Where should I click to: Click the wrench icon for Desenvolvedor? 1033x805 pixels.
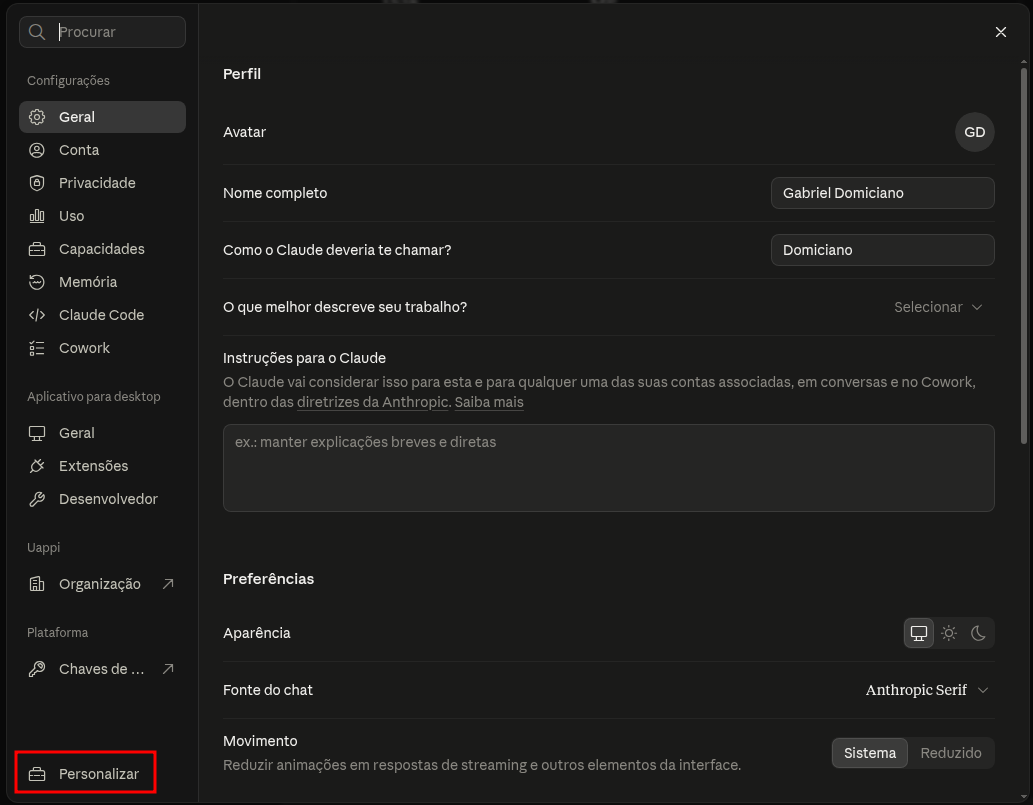[x=37, y=499]
